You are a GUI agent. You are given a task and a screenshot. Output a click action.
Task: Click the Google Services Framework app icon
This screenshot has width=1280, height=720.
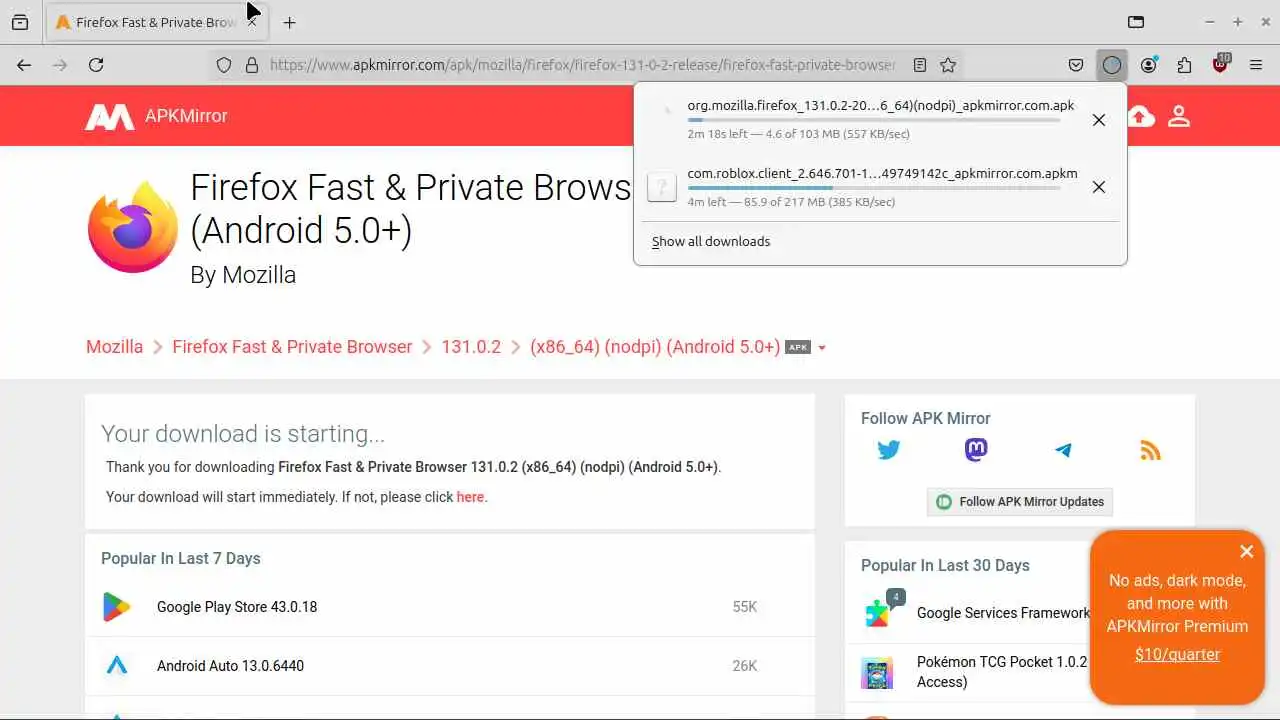click(x=877, y=613)
